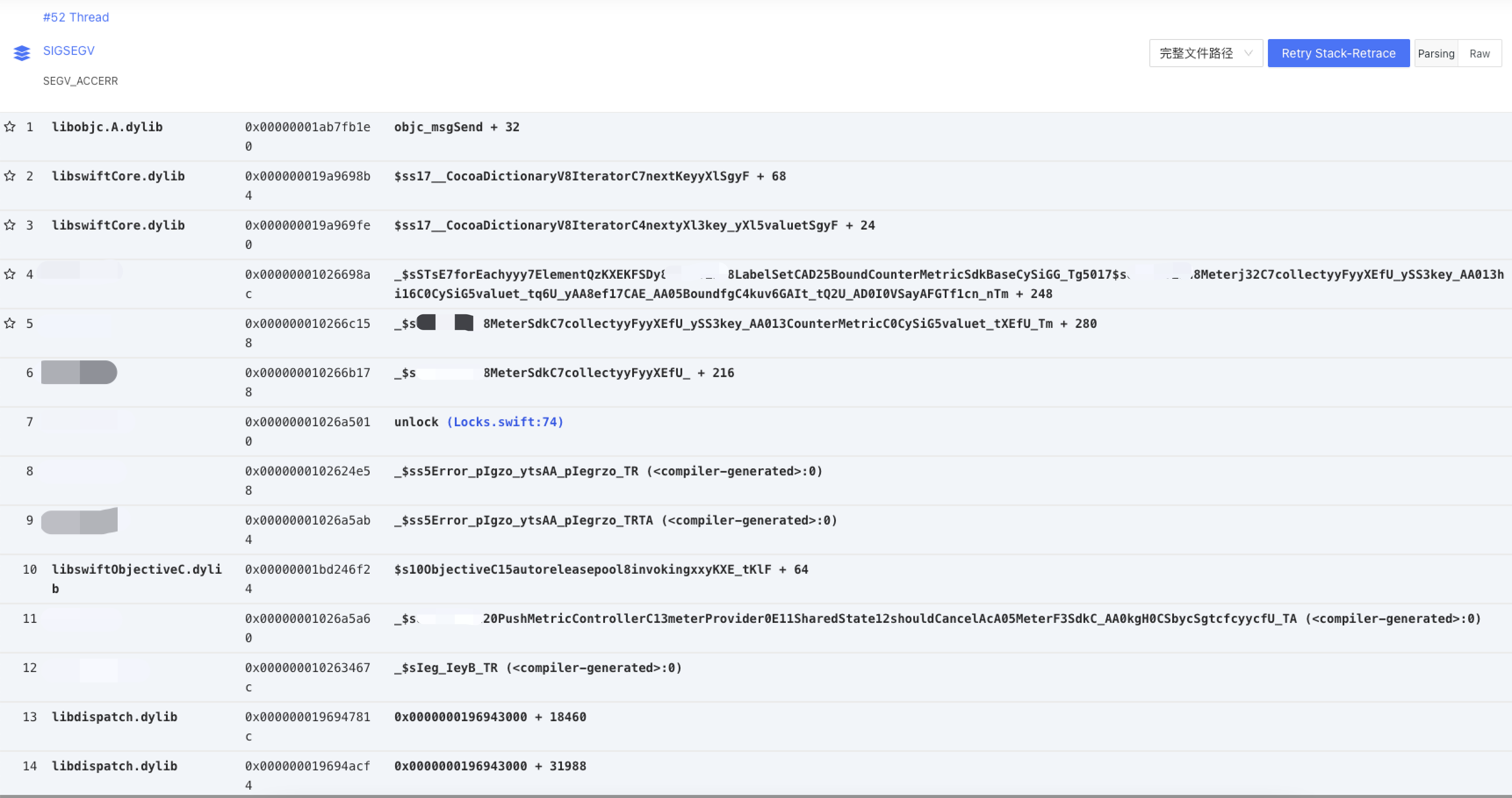Screen dimensions: 1512x798
Task: Switch to the Parsing tab
Action: 1436,53
